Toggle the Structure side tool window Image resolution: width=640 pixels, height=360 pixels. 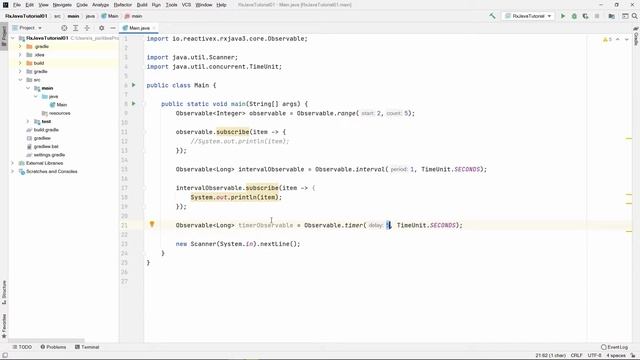point(4,292)
